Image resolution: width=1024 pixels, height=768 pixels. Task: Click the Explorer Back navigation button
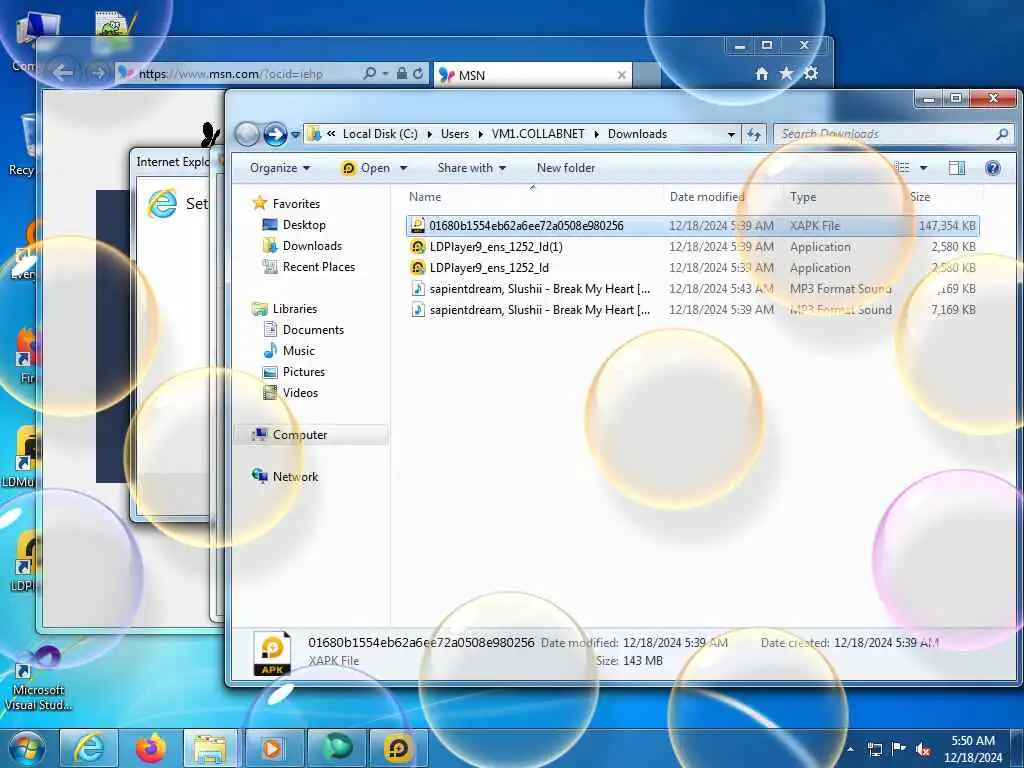[247, 134]
